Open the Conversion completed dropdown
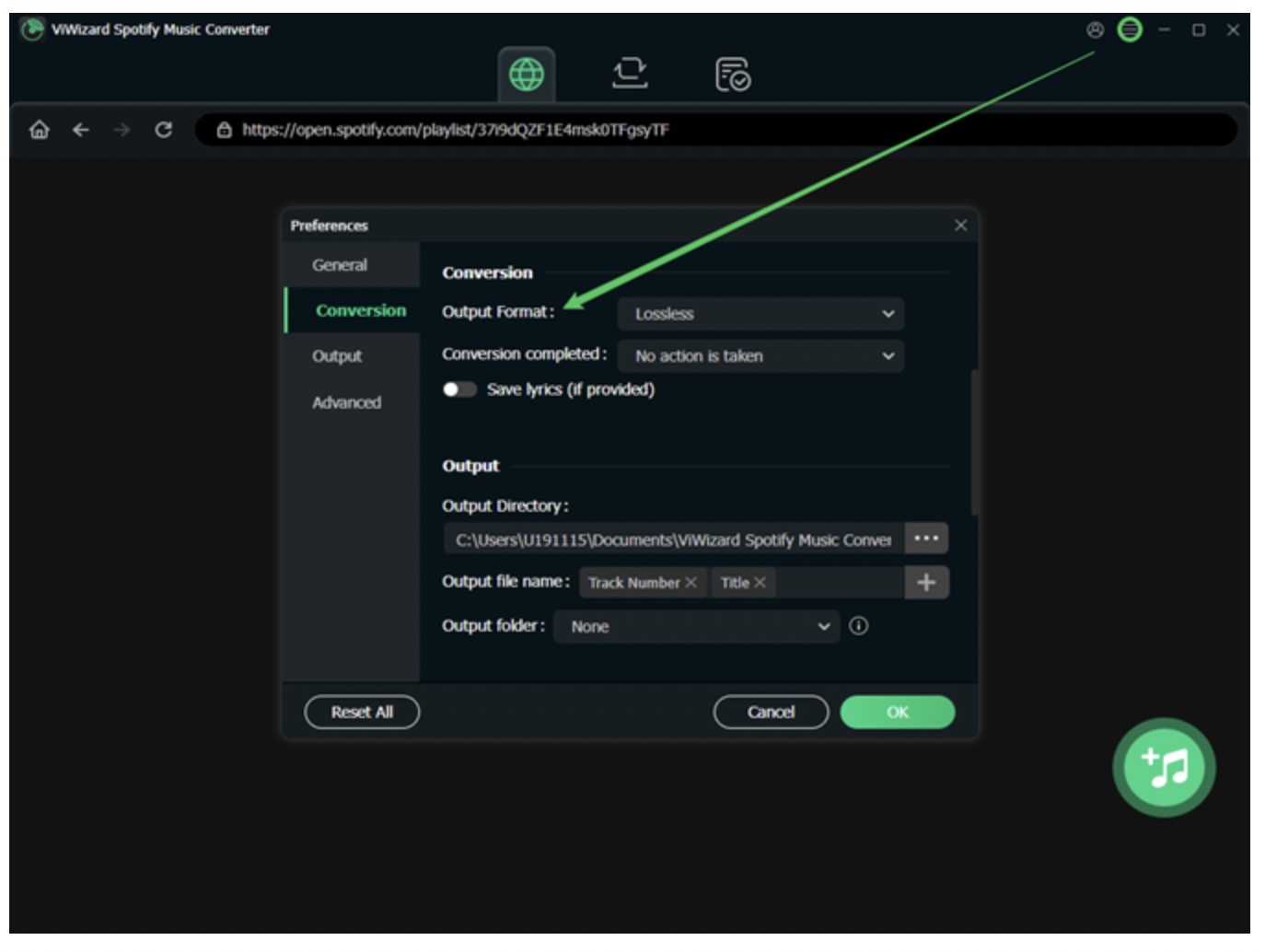The width and height of the screenshot is (1265, 952). 760,356
